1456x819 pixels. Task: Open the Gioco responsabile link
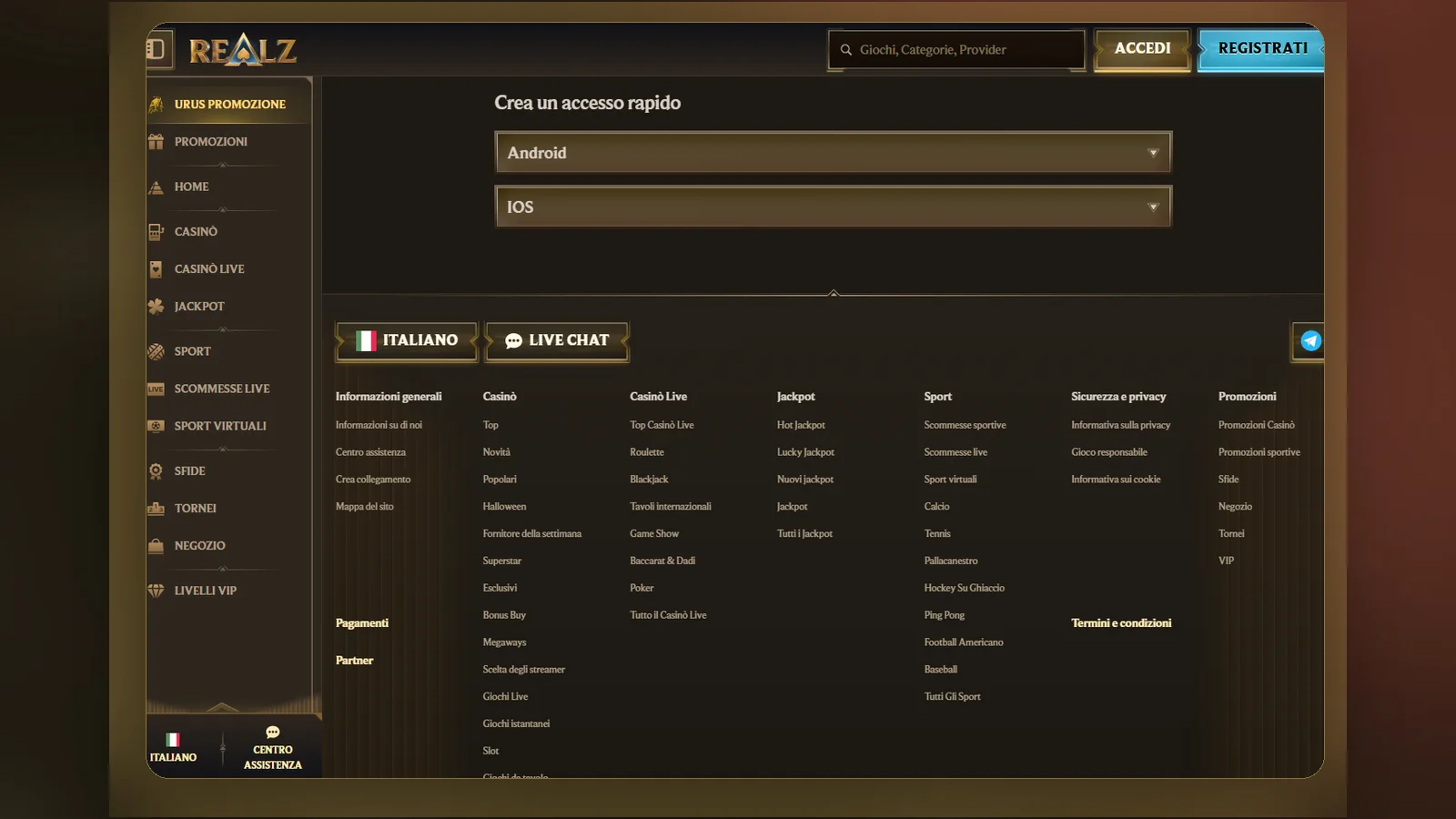coord(1109,452)
